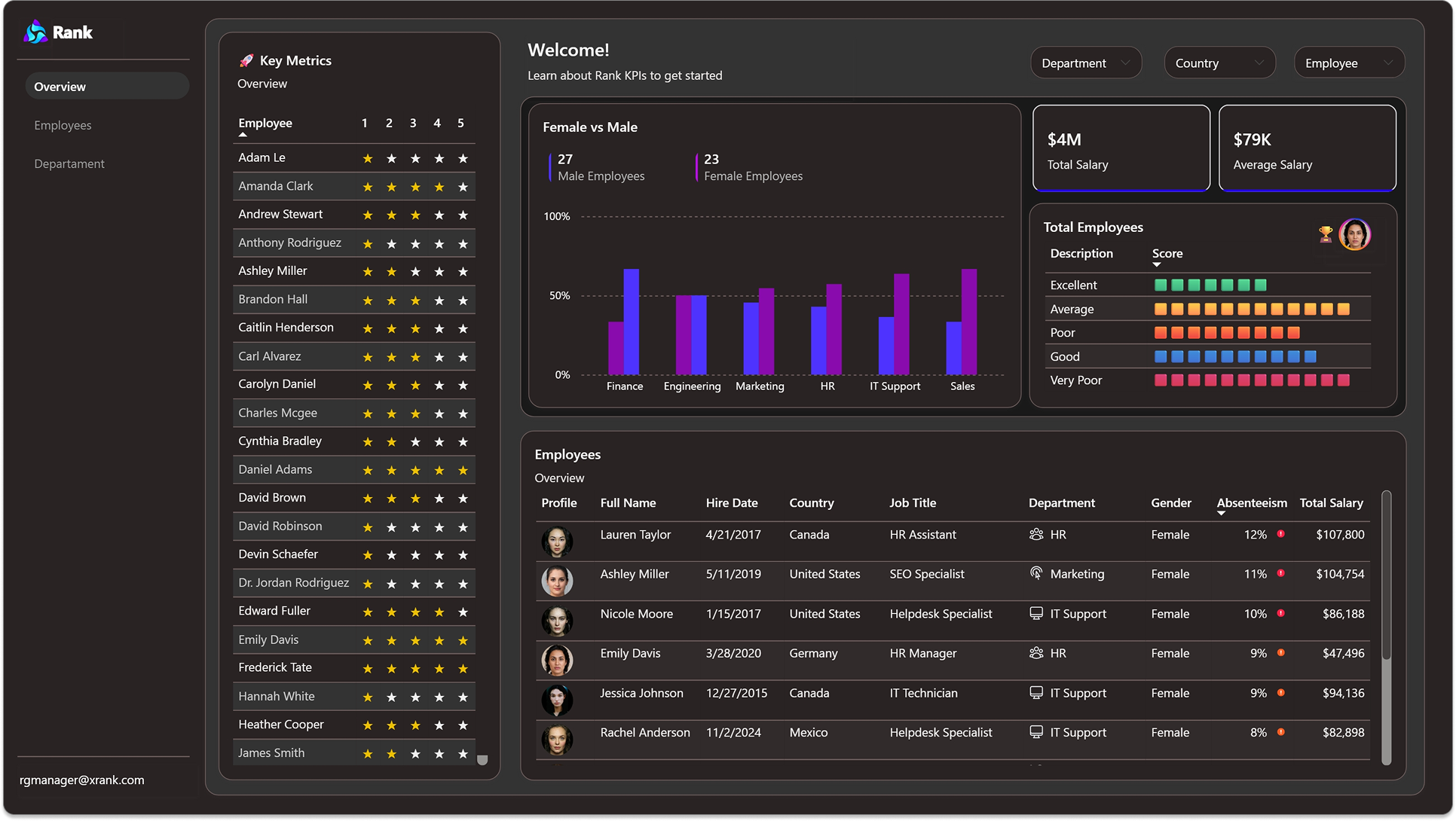Open the Employee dropdown
1456x821 pixels.
[1348, 63]
